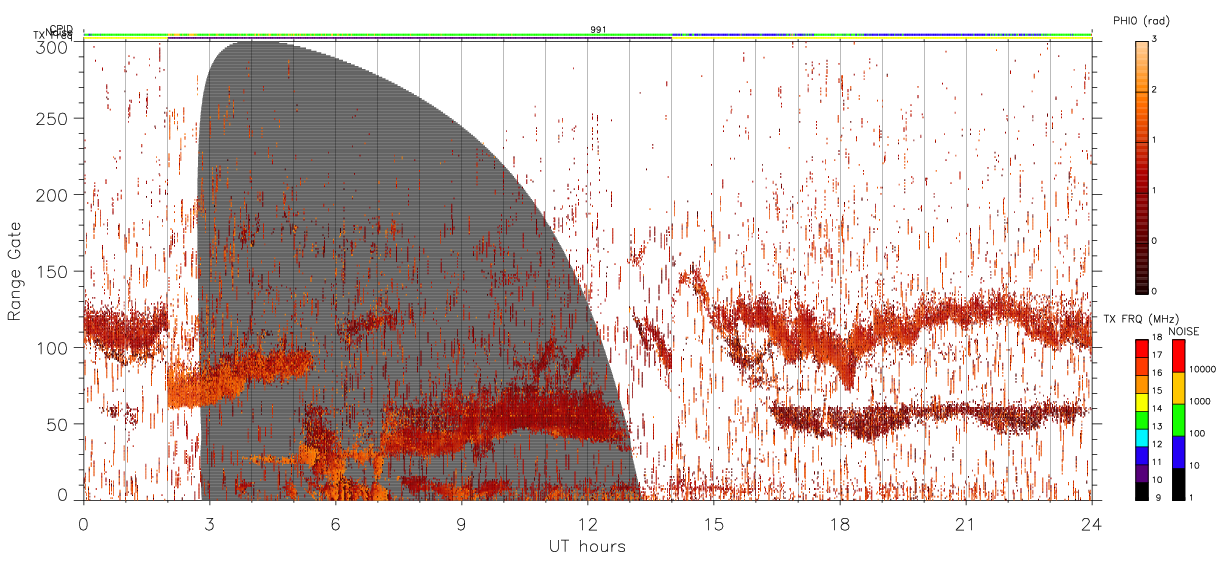Pick the blue swatch in NOISE legend
The width and height of the screenshot is (1228, 567).
click(x=1179, y=452)
